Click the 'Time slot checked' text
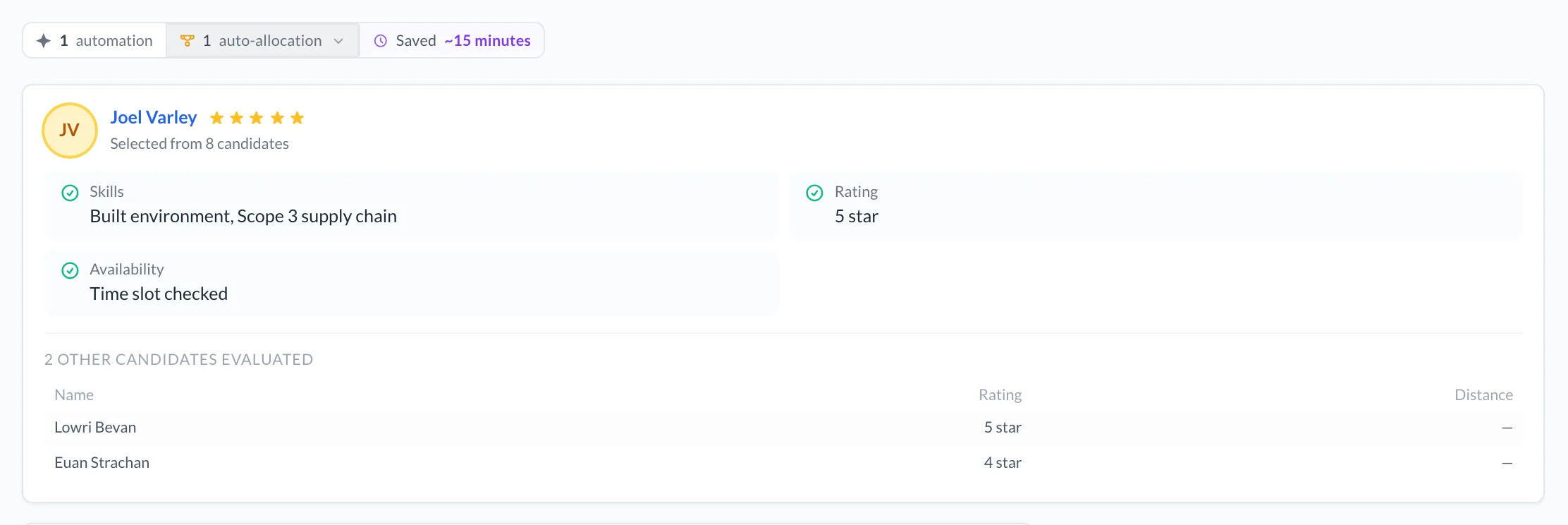Screen dimensions: 1568x525 (x=159, y=294)
